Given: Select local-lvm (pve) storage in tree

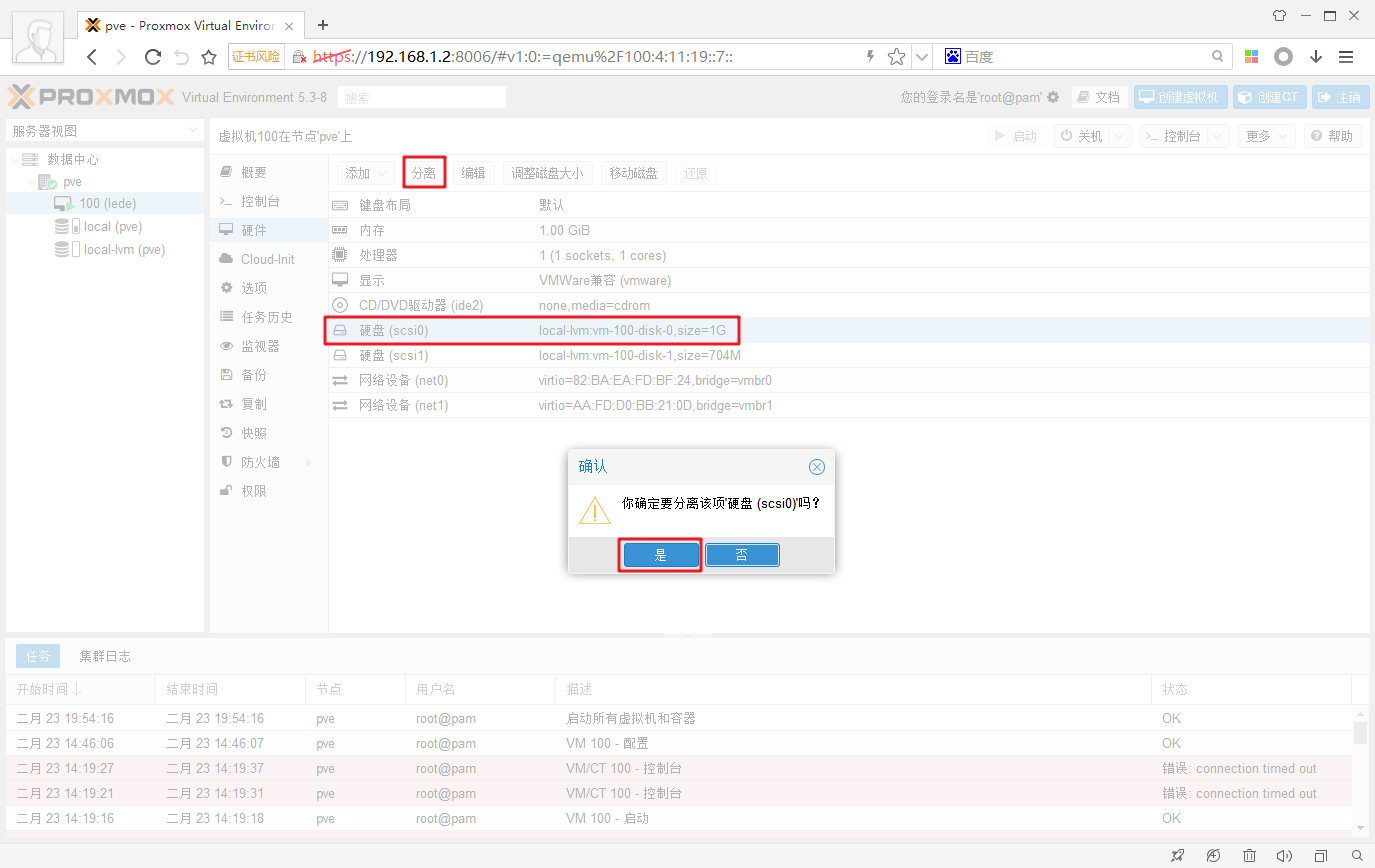Looking at the screenshot, I should click(x=124, y=250).
